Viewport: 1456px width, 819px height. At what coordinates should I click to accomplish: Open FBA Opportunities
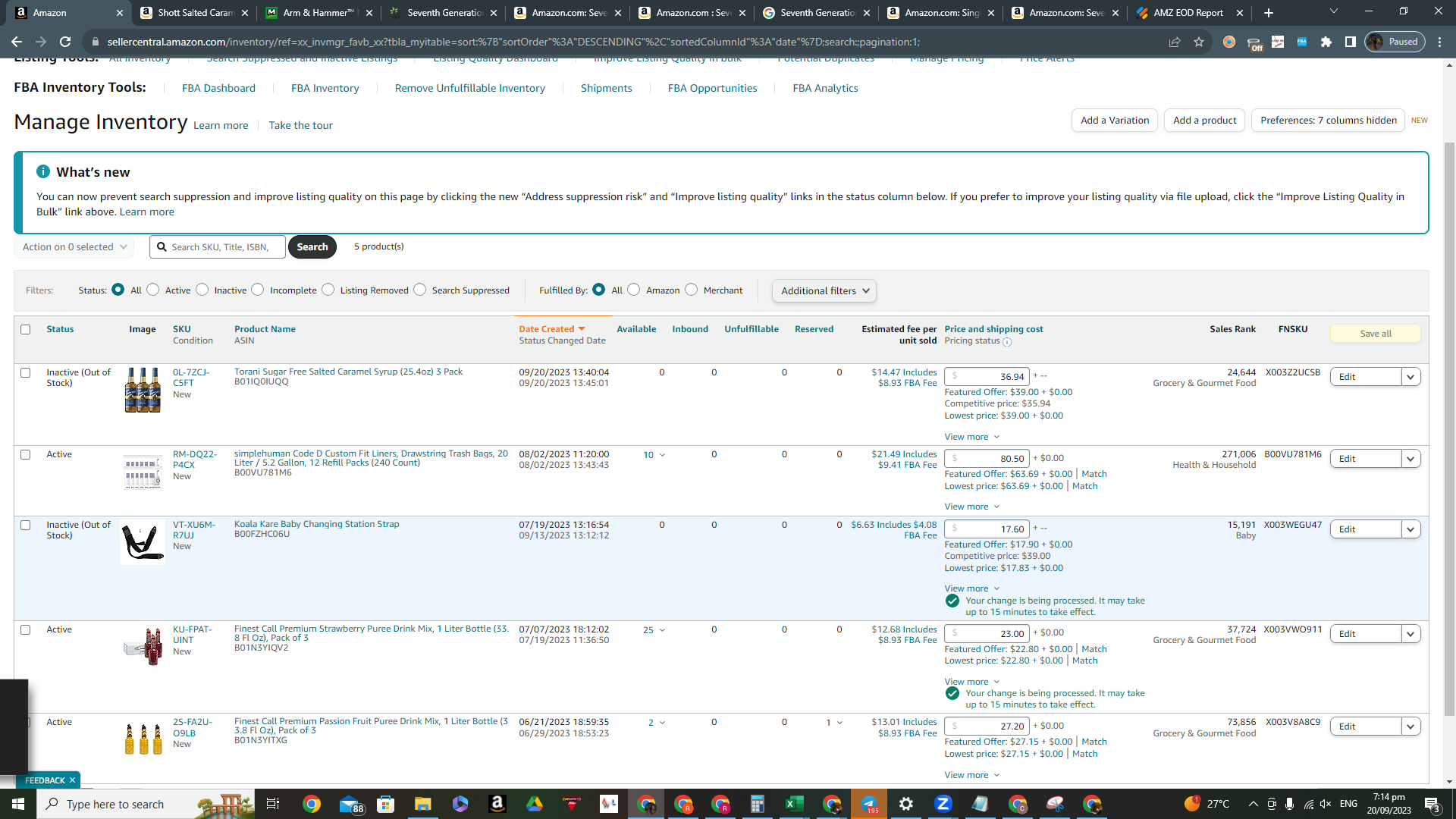713,88
